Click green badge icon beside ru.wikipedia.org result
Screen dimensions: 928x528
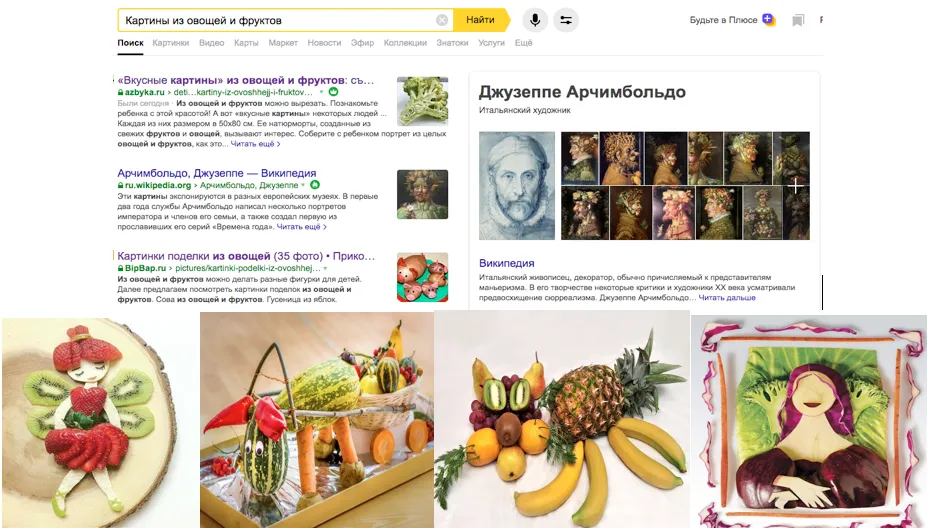[x=315, y=185]
